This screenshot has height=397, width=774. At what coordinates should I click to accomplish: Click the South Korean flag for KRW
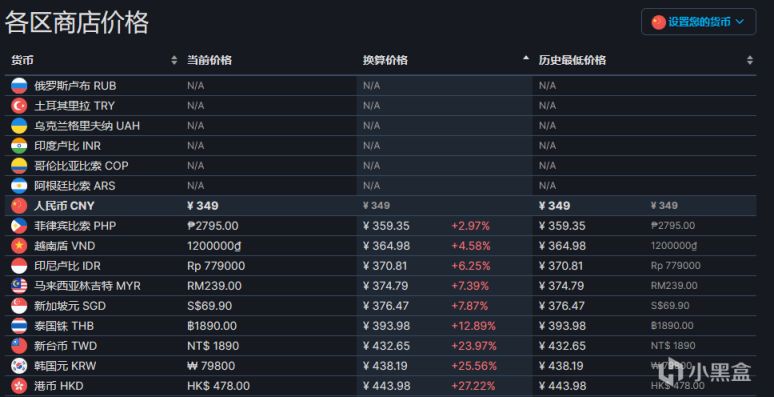click(19, 366)
